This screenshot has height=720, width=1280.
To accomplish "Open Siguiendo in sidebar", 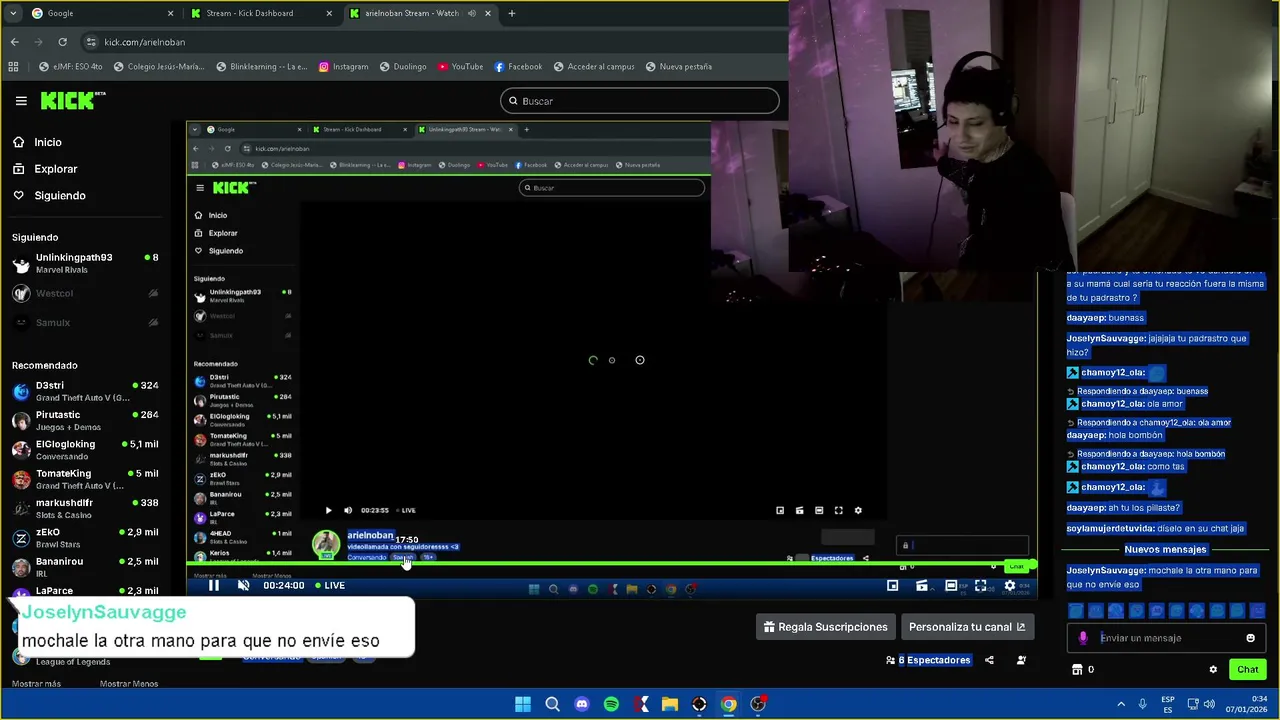I will tap(49, 195).
